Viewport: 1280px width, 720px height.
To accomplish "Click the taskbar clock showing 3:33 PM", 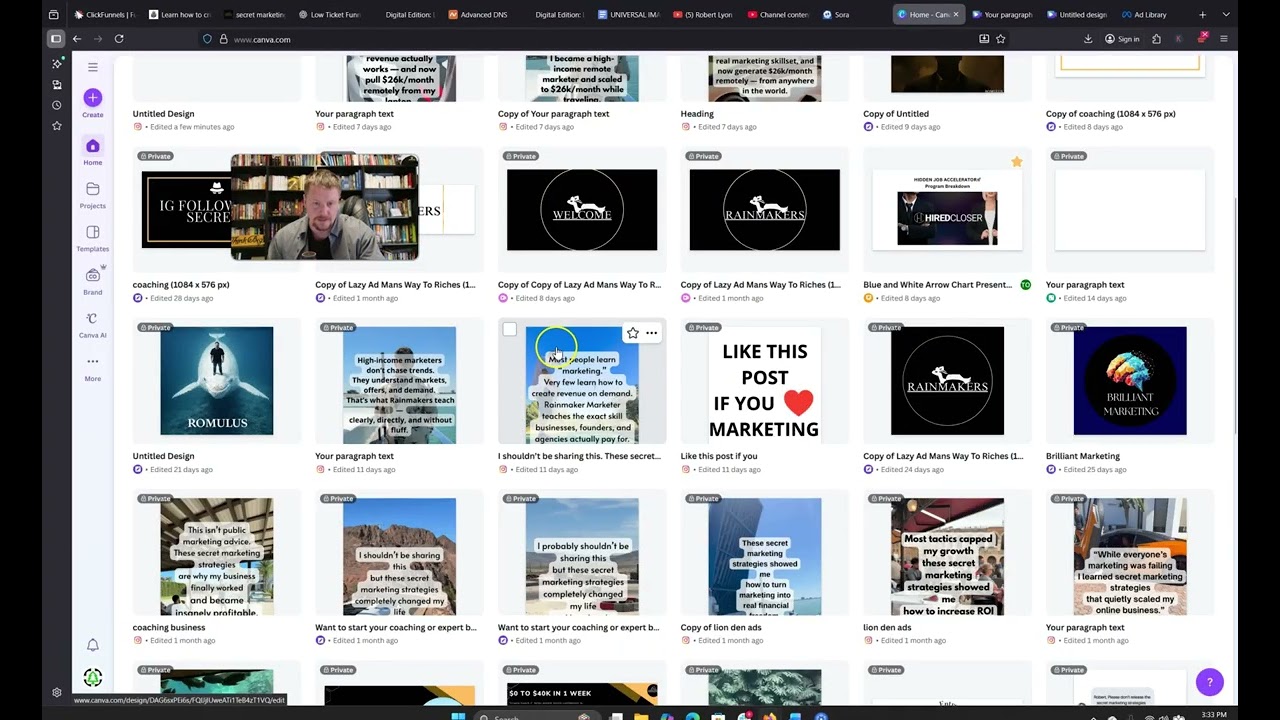I will [x=1213, y=714].
